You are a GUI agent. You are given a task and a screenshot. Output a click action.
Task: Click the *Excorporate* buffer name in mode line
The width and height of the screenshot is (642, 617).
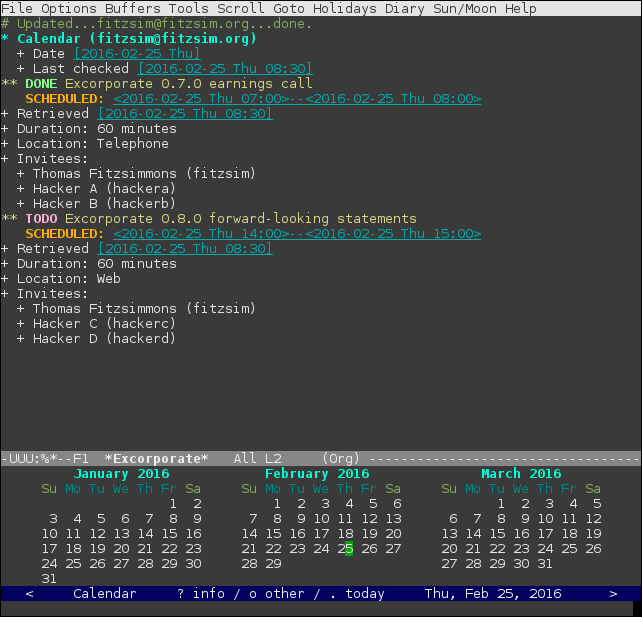pos(156,459)
